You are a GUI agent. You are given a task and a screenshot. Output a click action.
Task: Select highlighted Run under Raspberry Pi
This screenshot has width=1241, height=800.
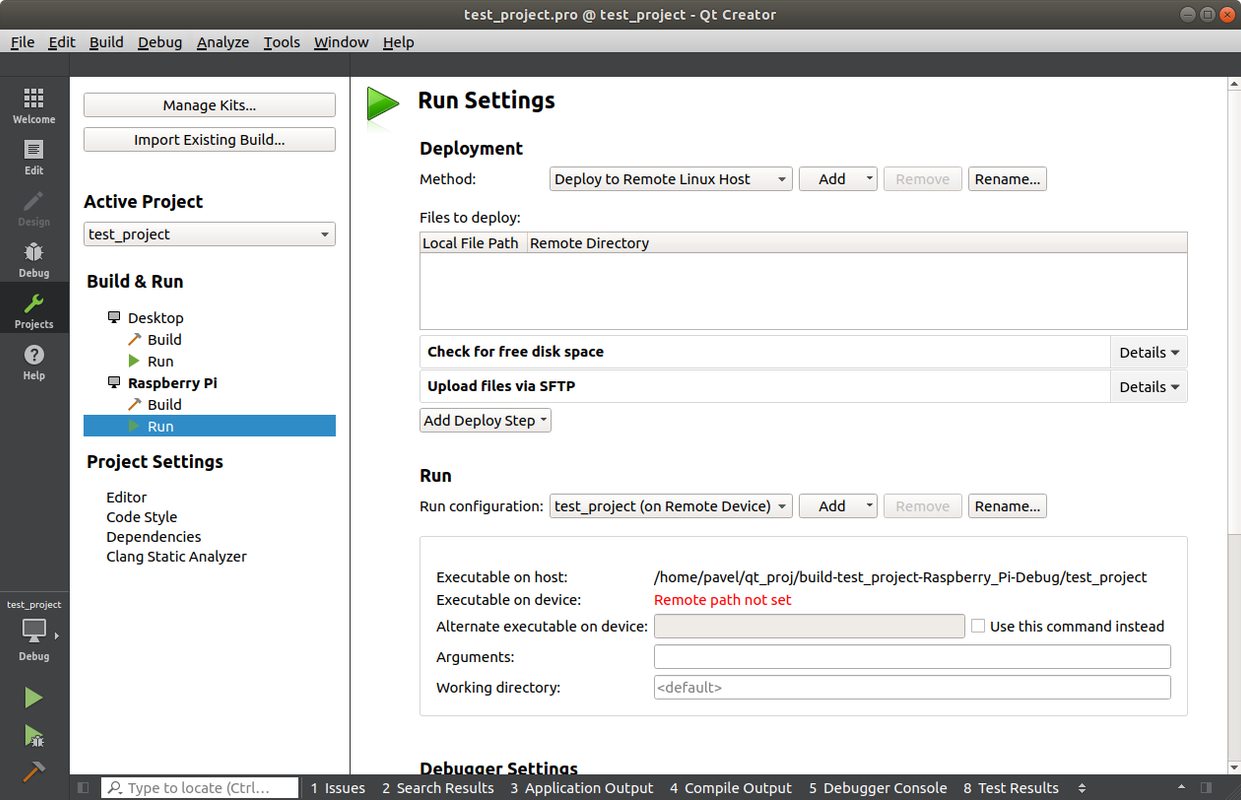point(209,426)
